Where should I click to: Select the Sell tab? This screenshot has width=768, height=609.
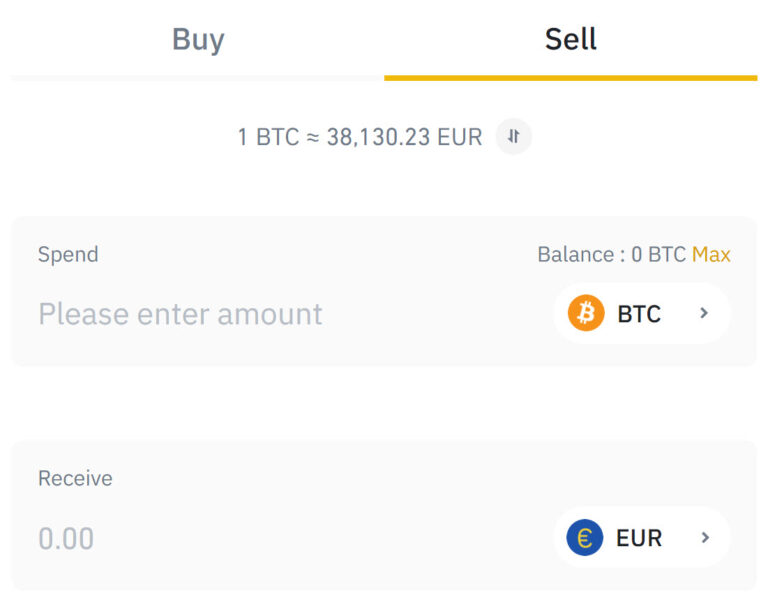571,39
